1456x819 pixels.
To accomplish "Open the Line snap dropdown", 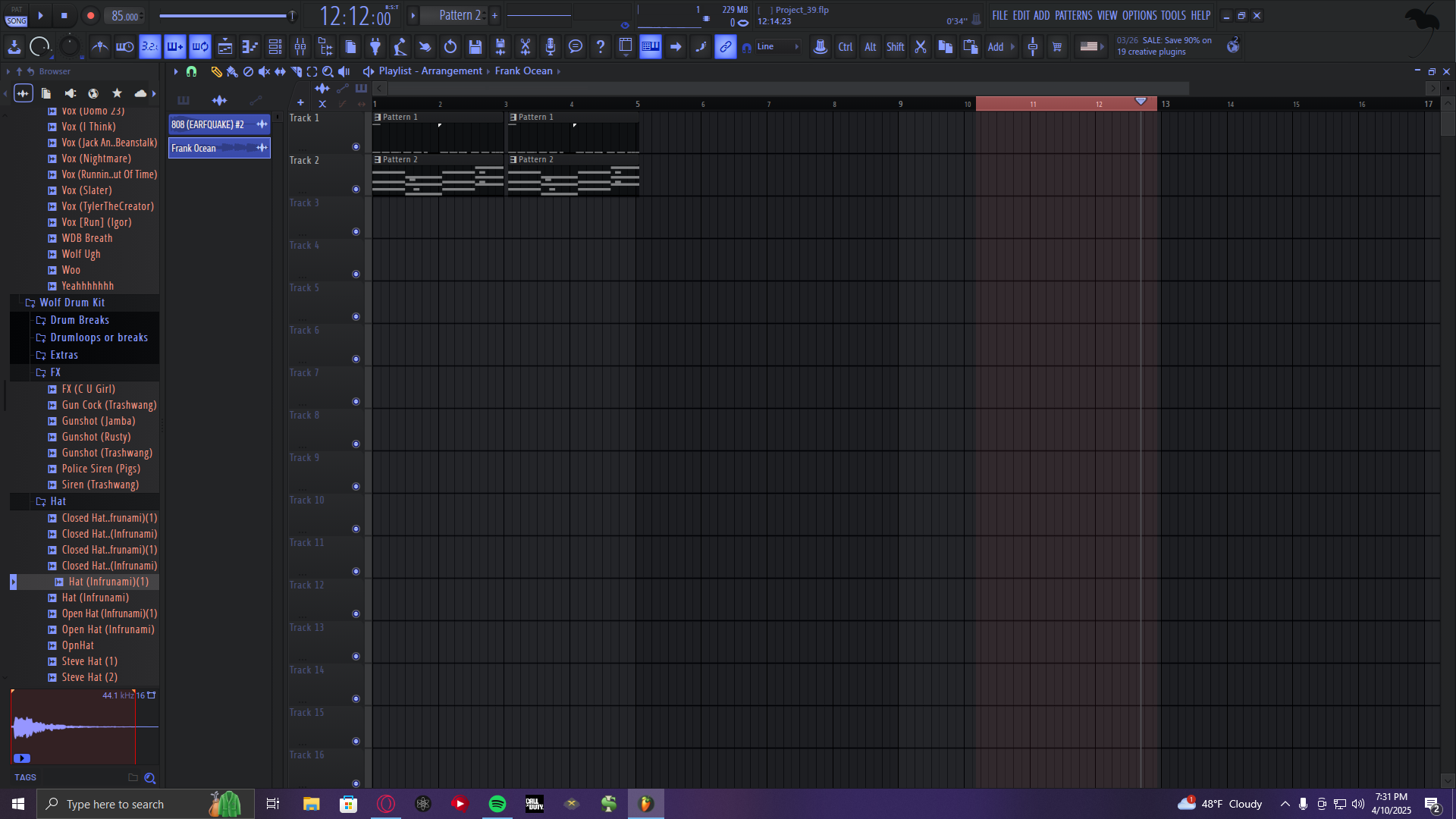I will [x=777, y=47].
